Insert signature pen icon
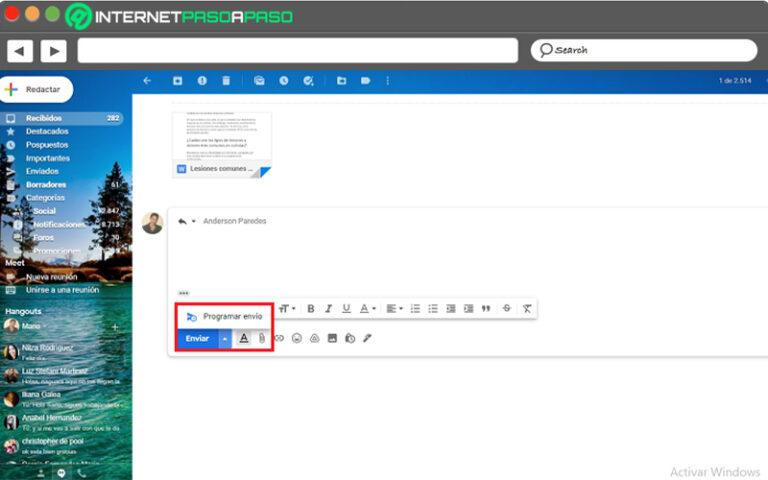Viewport: 768px width, 480px height. (367, 338)
